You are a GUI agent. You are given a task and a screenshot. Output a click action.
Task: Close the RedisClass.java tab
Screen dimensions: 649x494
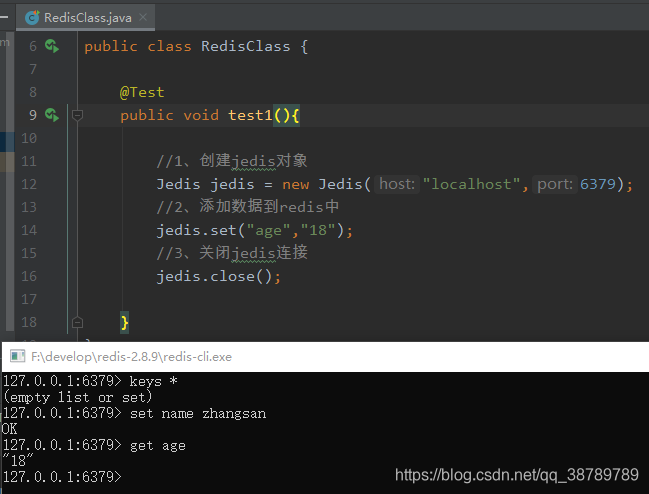click(143, 17)
